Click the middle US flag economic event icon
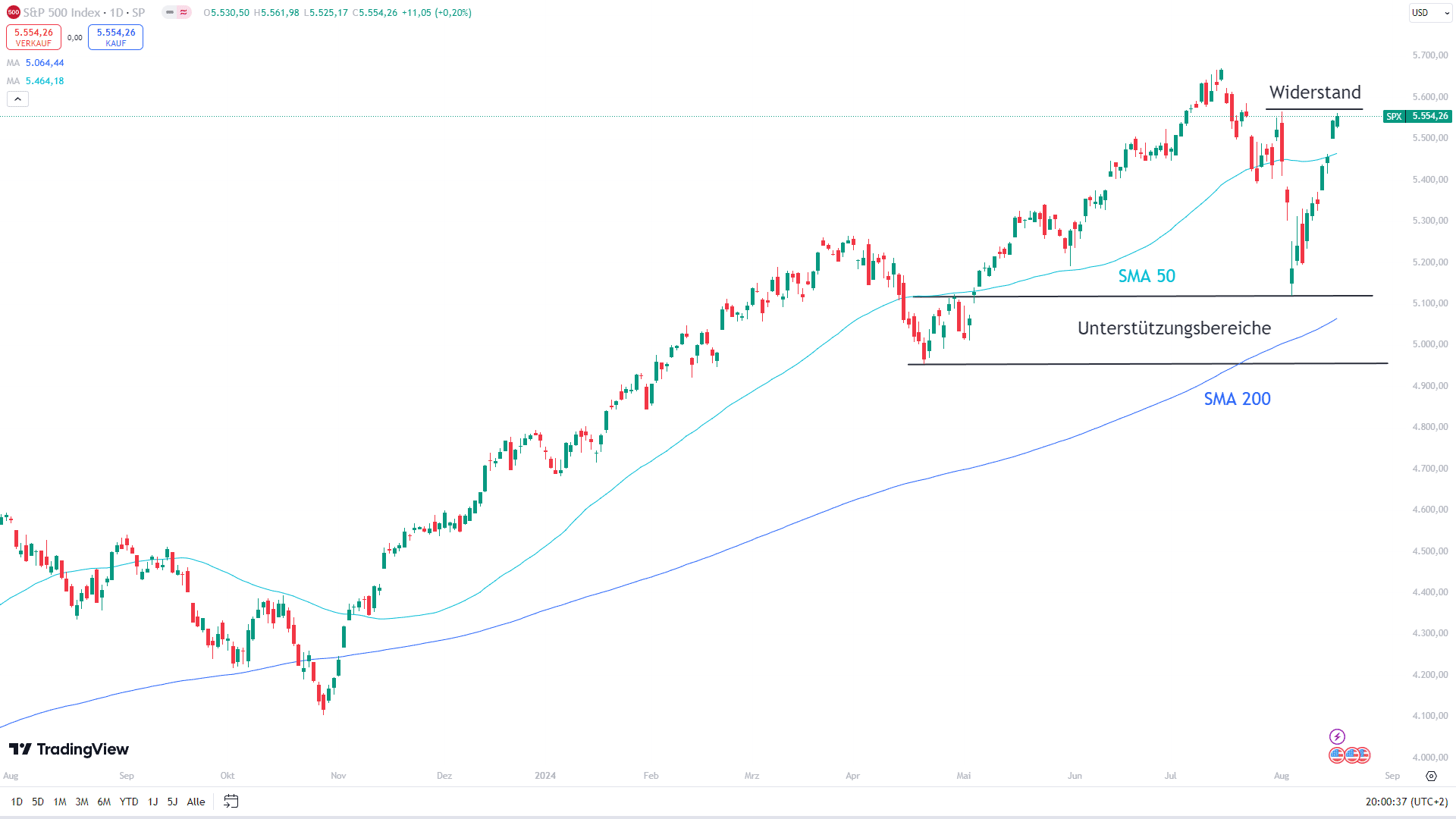This screenshot has width=1456, height=819. click(x=1351, y=755)
